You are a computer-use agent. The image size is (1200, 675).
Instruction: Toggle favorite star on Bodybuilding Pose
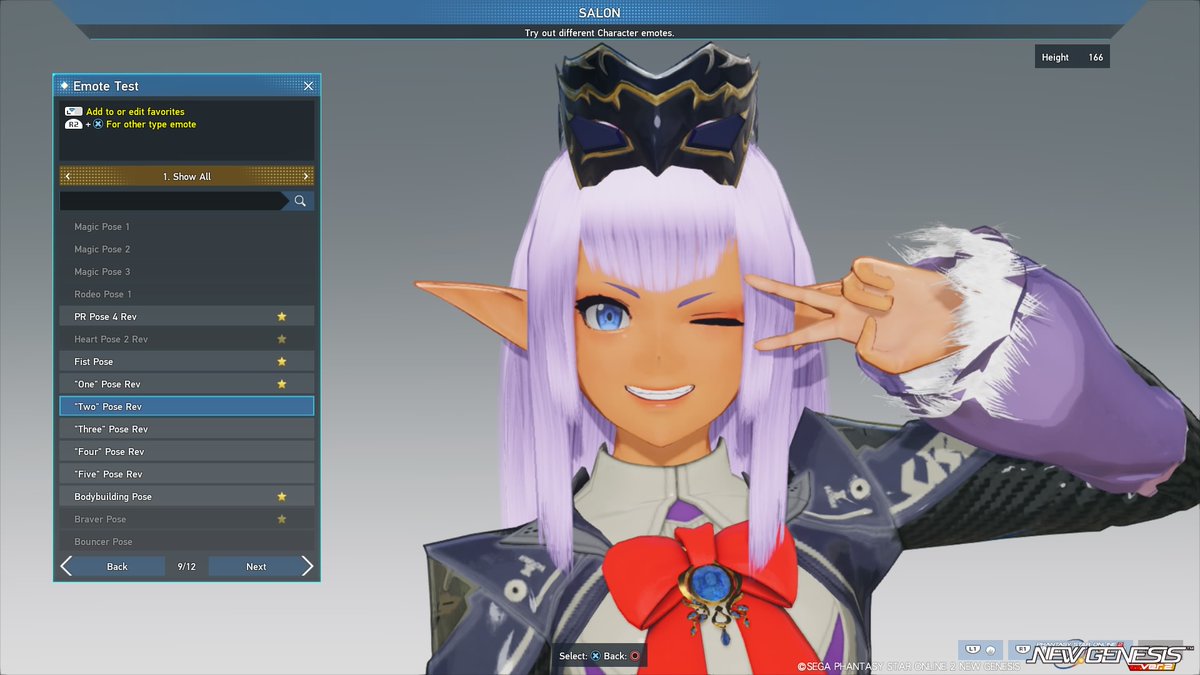pyautogui.click(x=282, y=496)
